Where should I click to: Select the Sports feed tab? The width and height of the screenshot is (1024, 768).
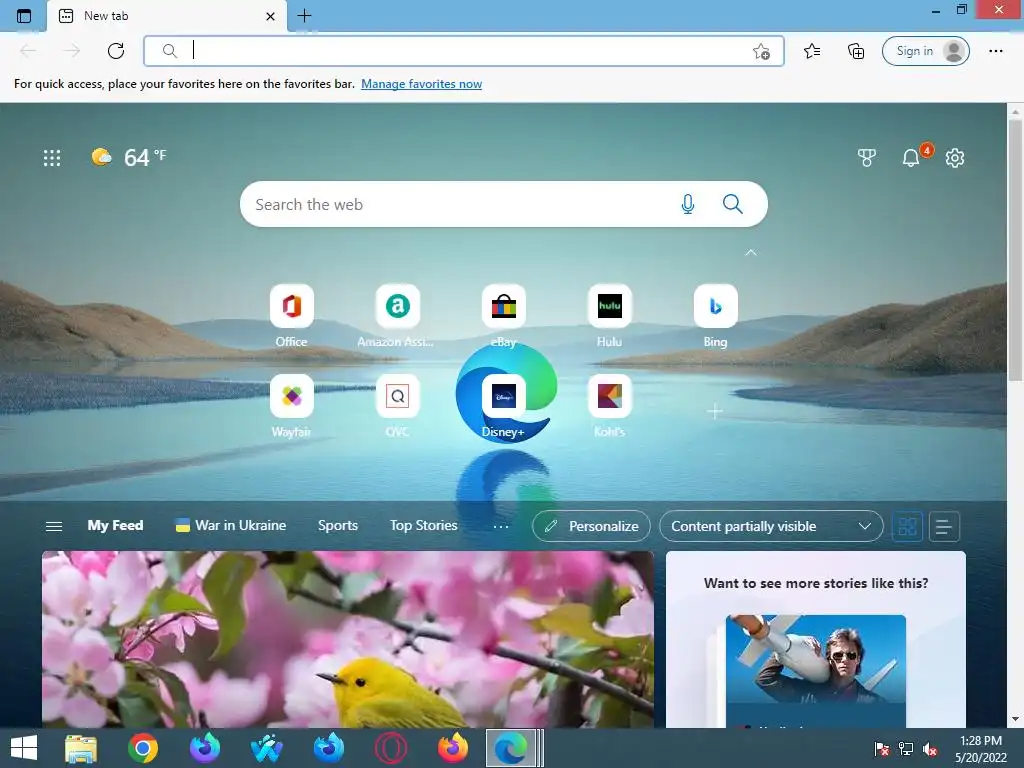338,526
